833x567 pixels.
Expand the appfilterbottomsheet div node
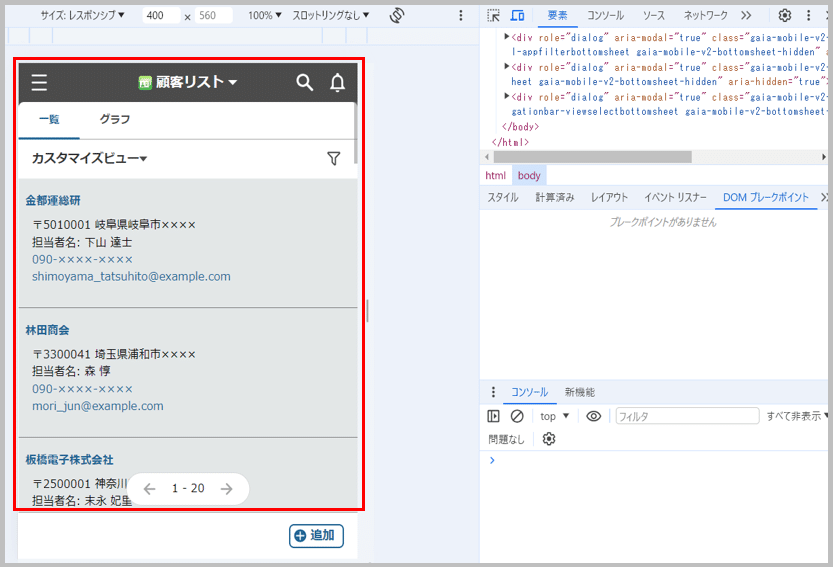(x=507, y=37)
